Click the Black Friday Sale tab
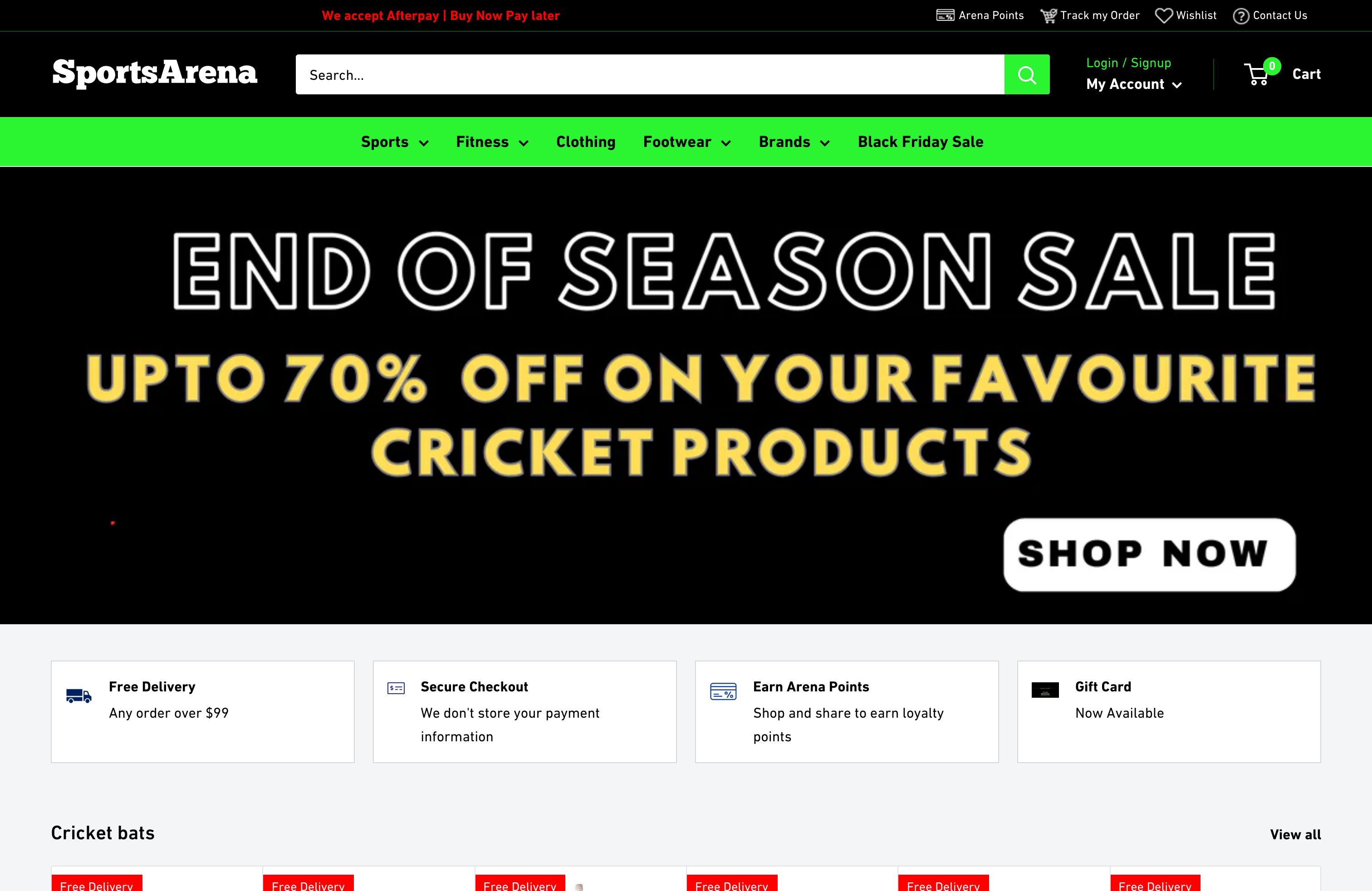 pyautogui.click(x=920, y=142)
